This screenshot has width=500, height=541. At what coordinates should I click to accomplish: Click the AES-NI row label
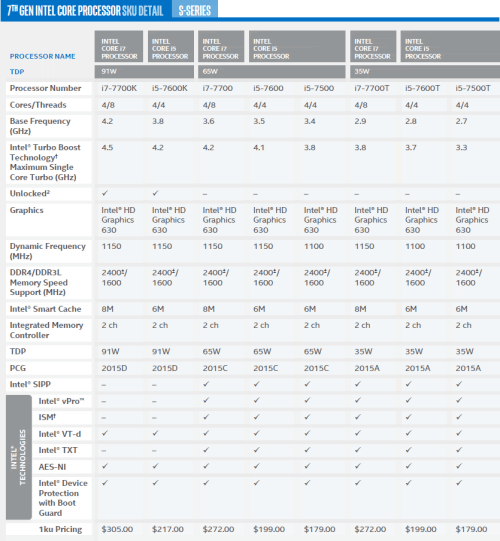tap(52, 467)
